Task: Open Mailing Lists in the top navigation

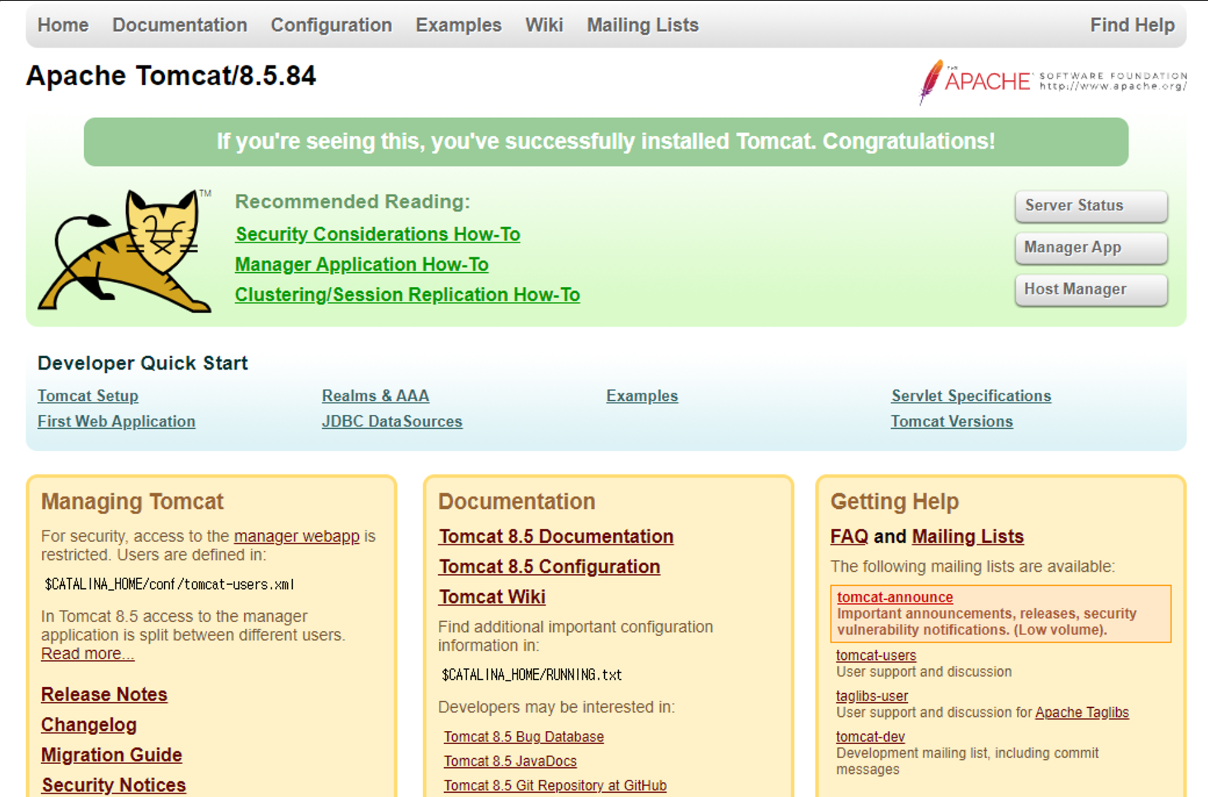Action: click(643, 25)
